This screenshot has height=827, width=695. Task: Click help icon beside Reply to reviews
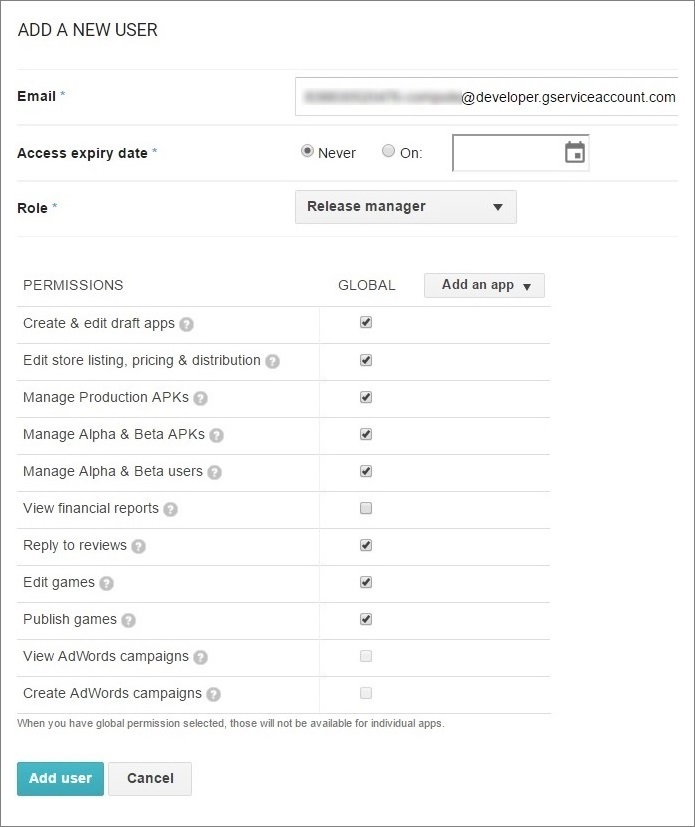coord(139,546)
